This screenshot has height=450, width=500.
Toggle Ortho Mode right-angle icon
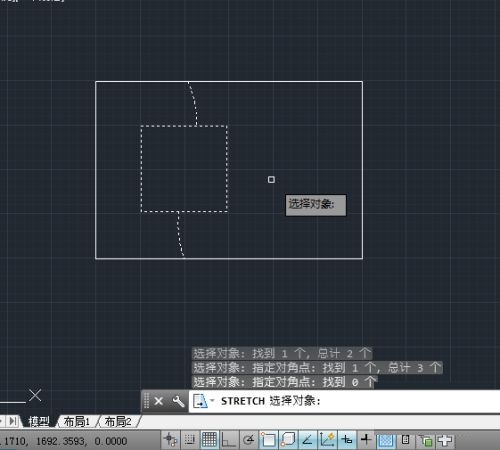229,440
